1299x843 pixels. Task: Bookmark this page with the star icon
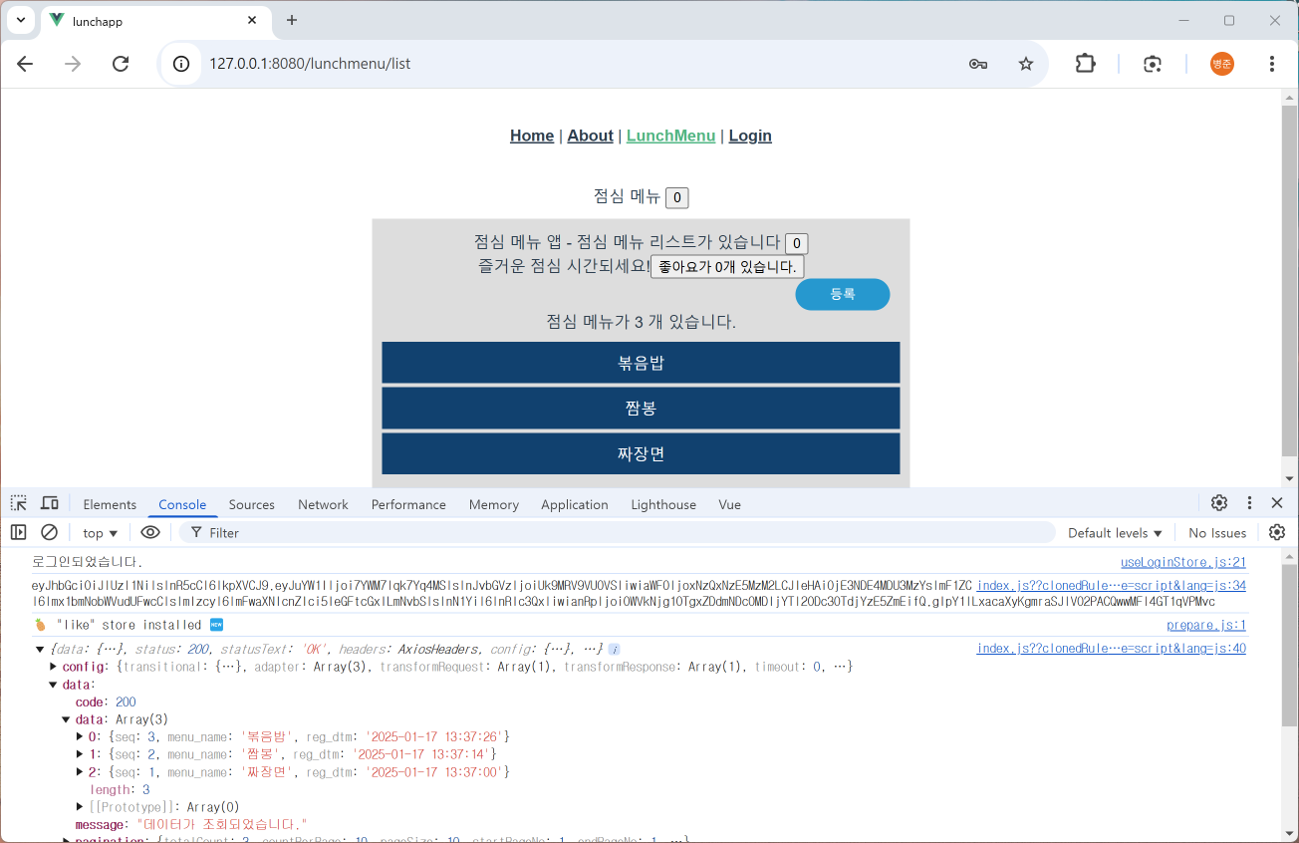point(1026,64)
